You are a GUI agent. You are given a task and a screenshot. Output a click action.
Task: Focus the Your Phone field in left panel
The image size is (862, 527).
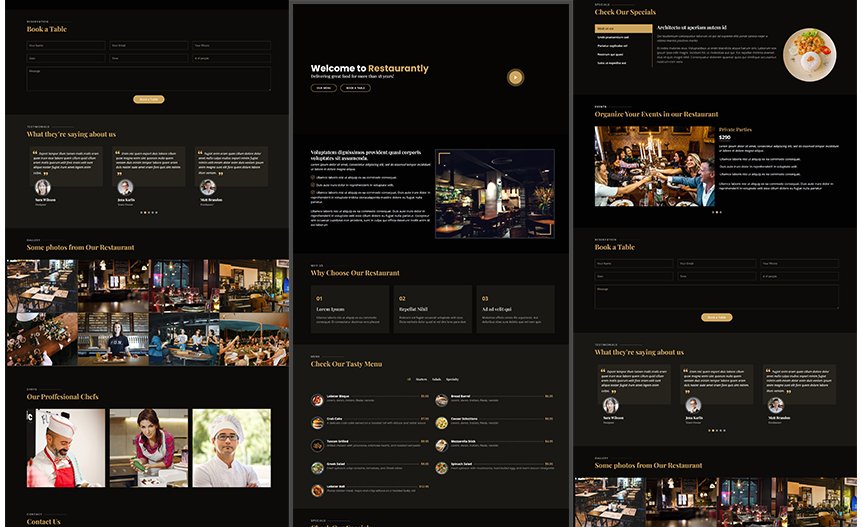(231, 46)
